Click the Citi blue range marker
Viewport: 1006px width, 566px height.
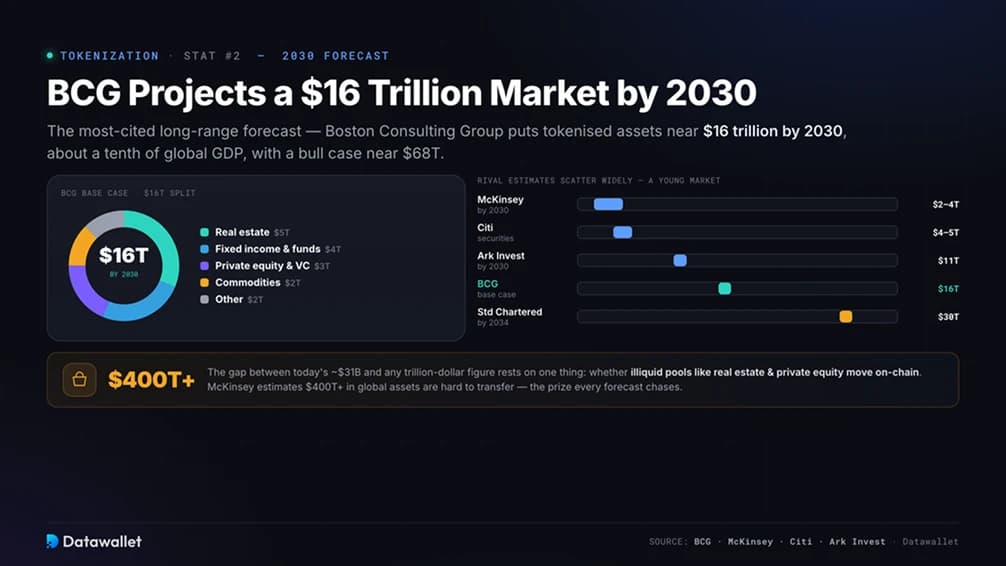(622, 232)
